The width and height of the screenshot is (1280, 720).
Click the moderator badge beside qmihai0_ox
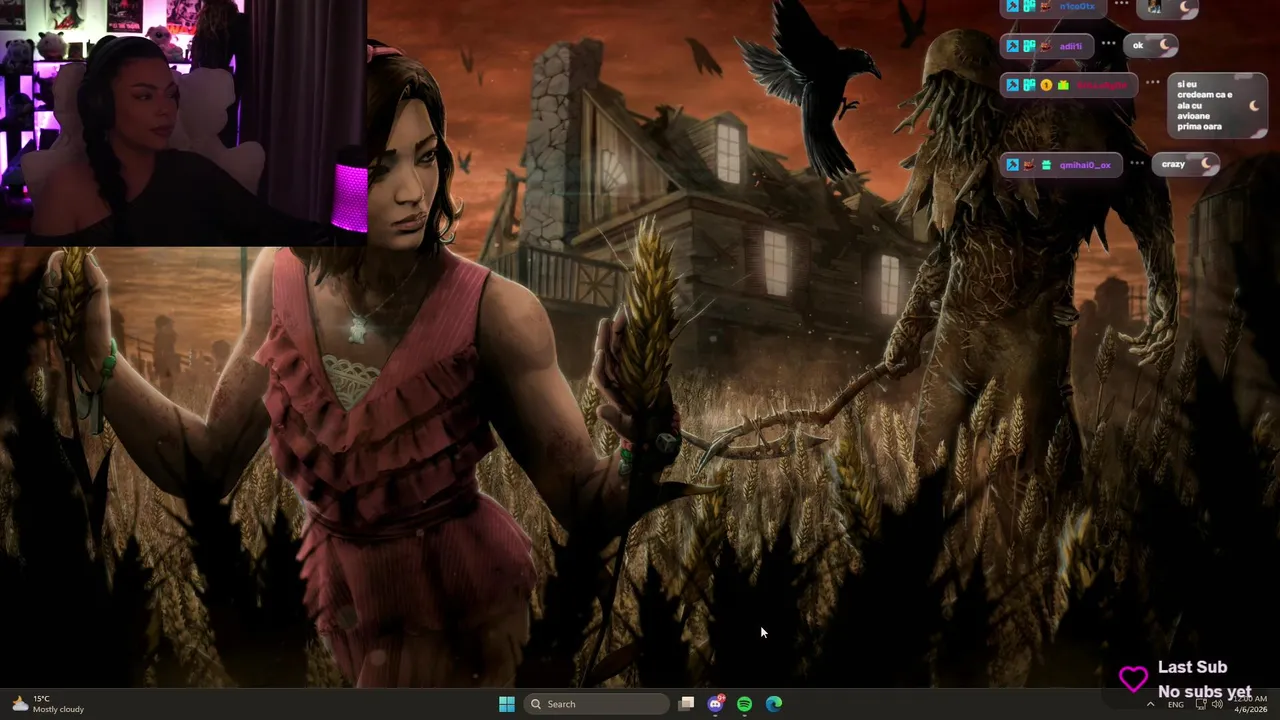point(1012,165)
